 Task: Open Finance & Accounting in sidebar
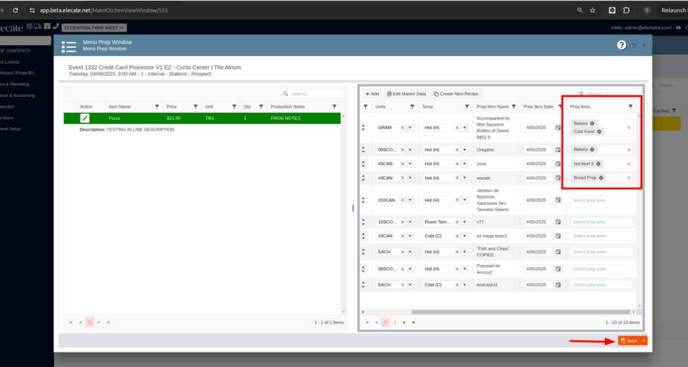17,95
